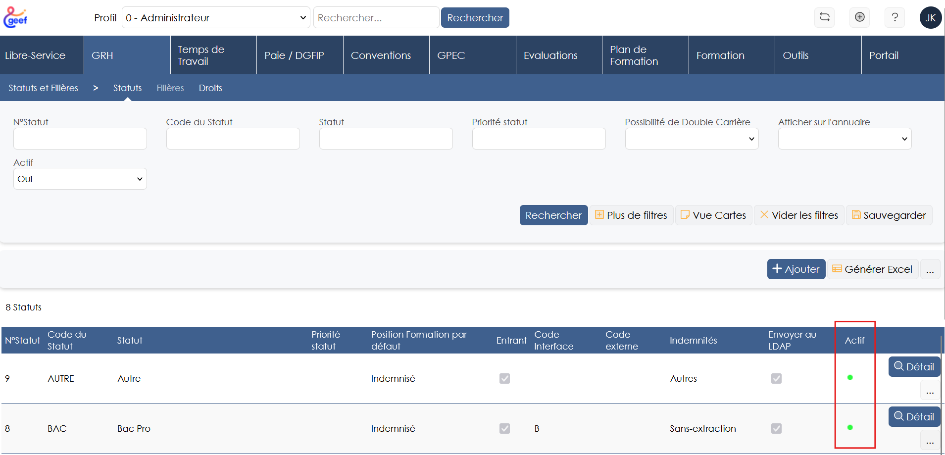Switch to the Statuts sub-tab
The image size is (945, 455).
(x=127, y=88)
